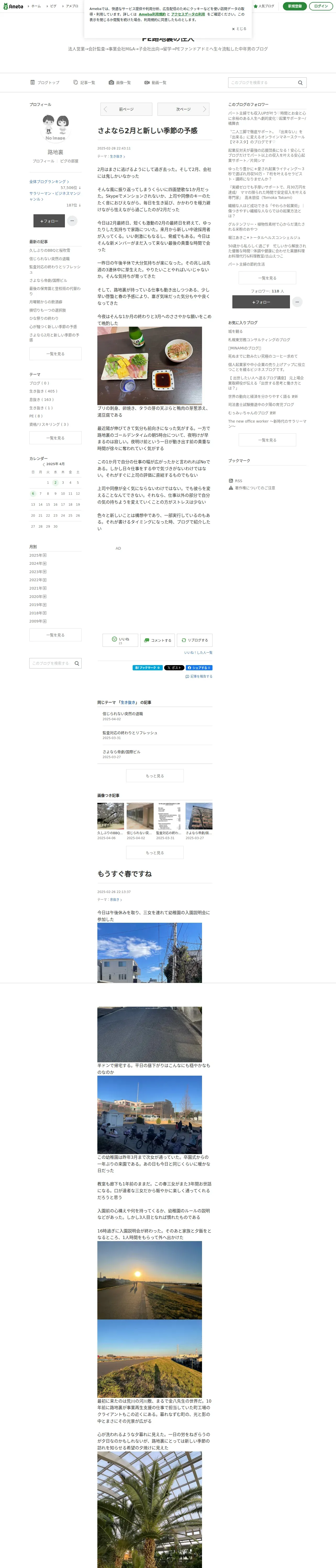Click the Ameba logo
The height and width of the screenshot is (1568, 336).
(x=13, y=6)
